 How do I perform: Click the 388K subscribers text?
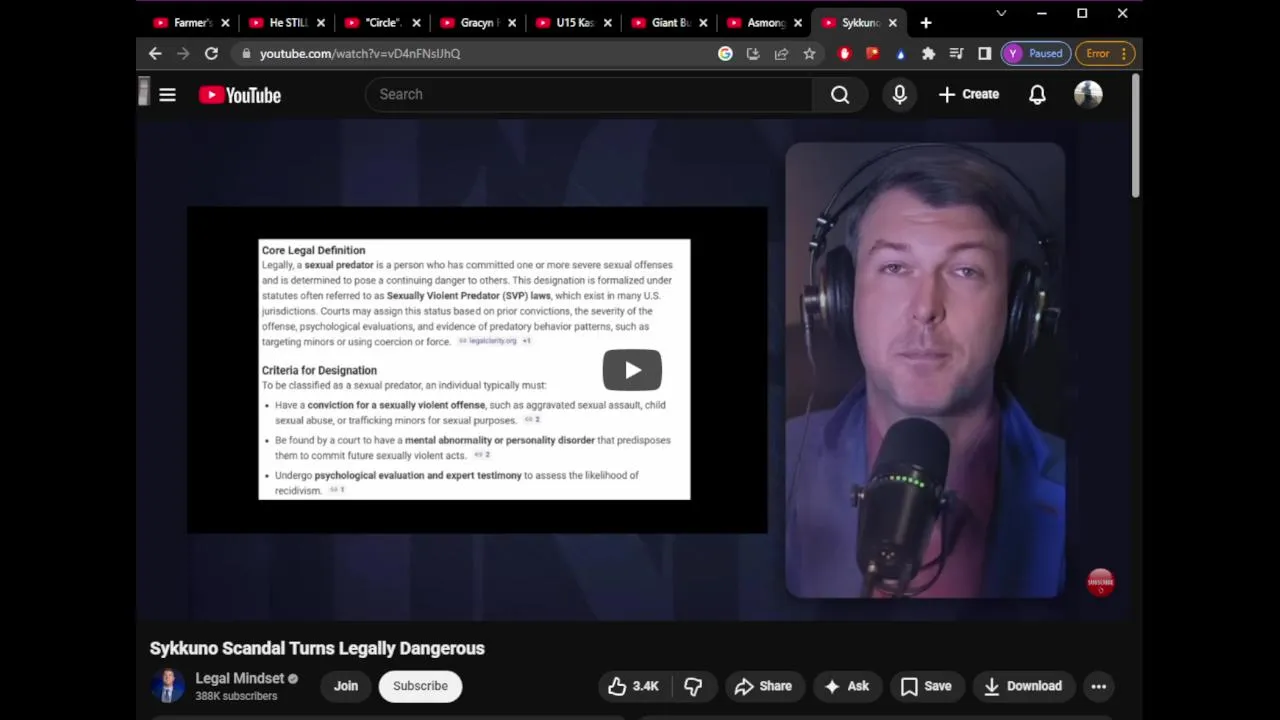click(x=236, y=696)
